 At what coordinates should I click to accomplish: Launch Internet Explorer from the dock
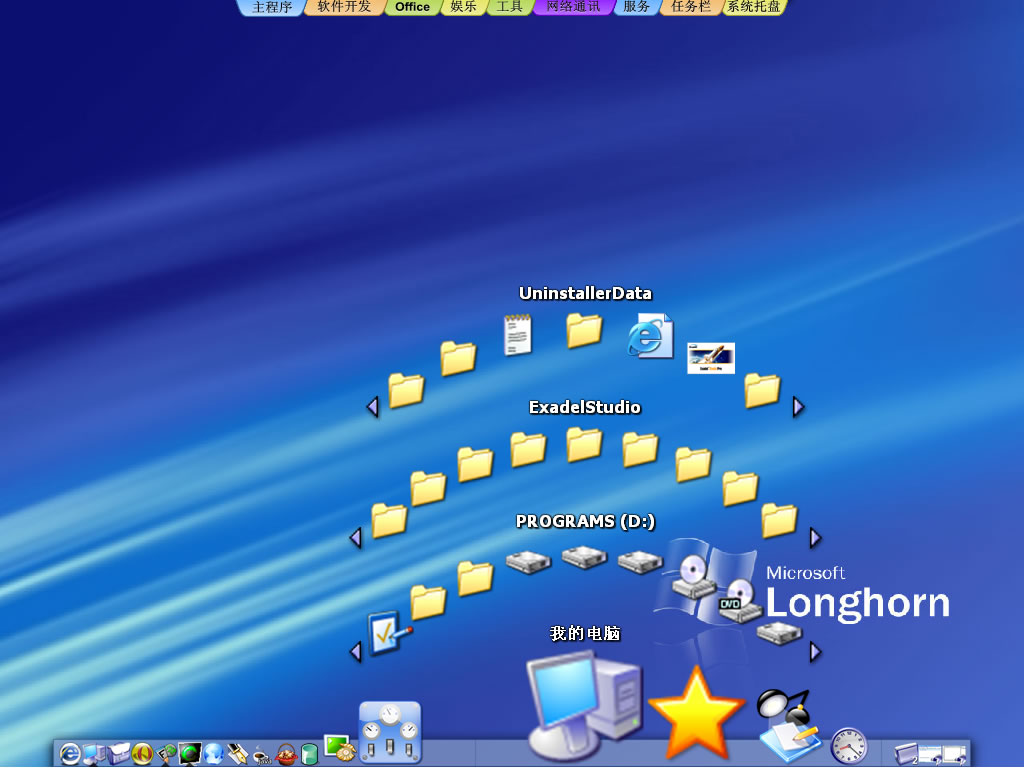point(70,754)
